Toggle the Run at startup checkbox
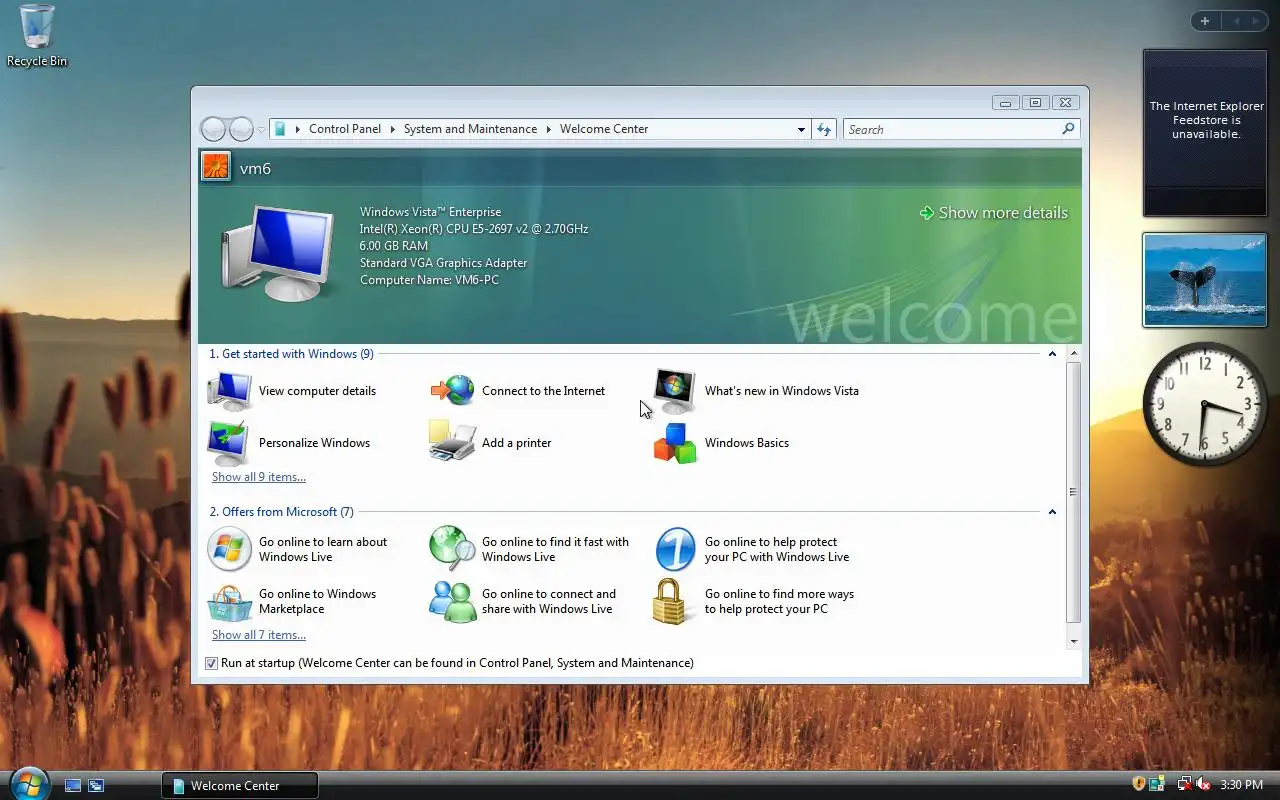 click(211, 663)
